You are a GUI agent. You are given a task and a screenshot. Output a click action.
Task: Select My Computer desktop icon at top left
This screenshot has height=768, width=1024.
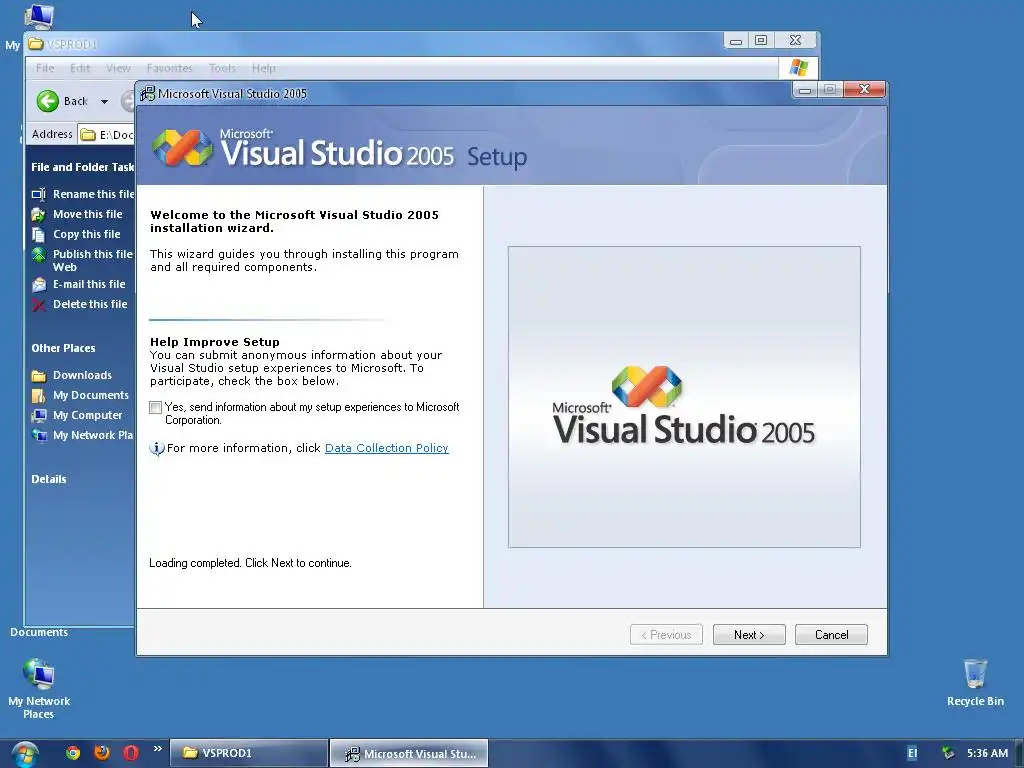[x=37, y=16]
